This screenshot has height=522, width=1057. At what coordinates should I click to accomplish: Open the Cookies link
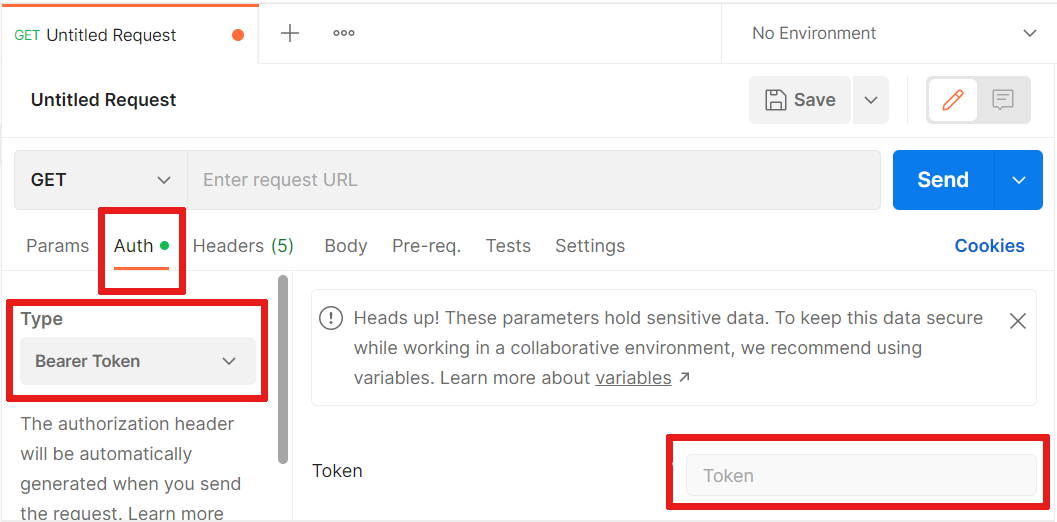click(x=990, y=246)
